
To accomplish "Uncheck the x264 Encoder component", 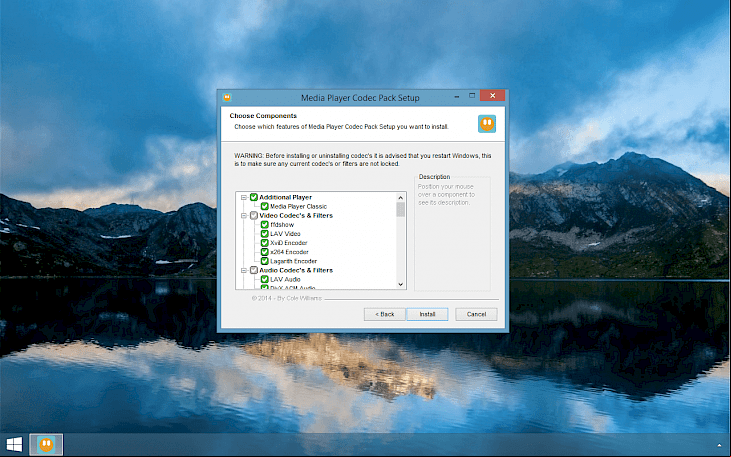I will coord(264,252).
